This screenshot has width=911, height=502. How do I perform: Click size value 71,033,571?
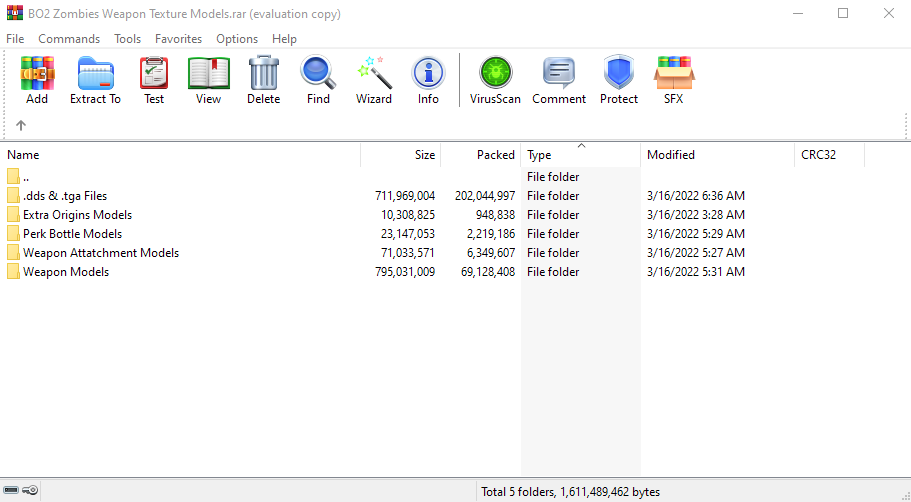tap(408, 253)
